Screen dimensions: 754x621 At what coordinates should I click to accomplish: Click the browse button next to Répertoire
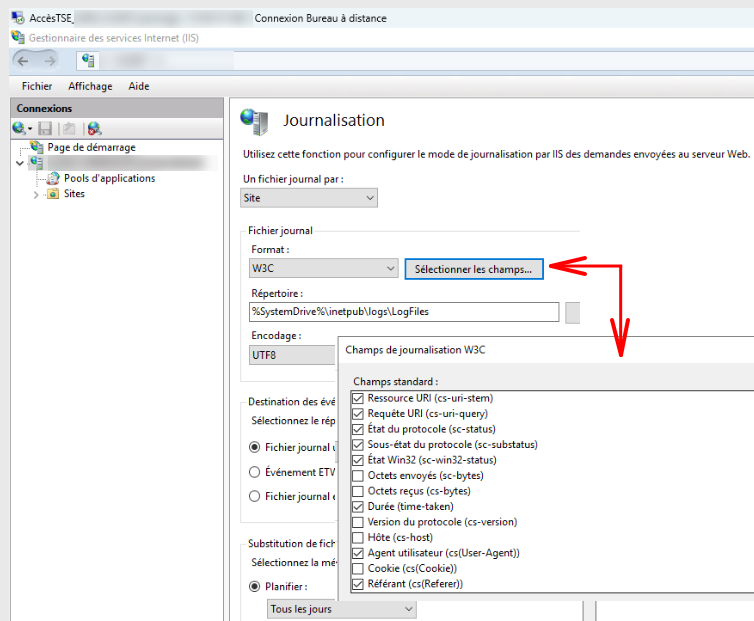572,312
